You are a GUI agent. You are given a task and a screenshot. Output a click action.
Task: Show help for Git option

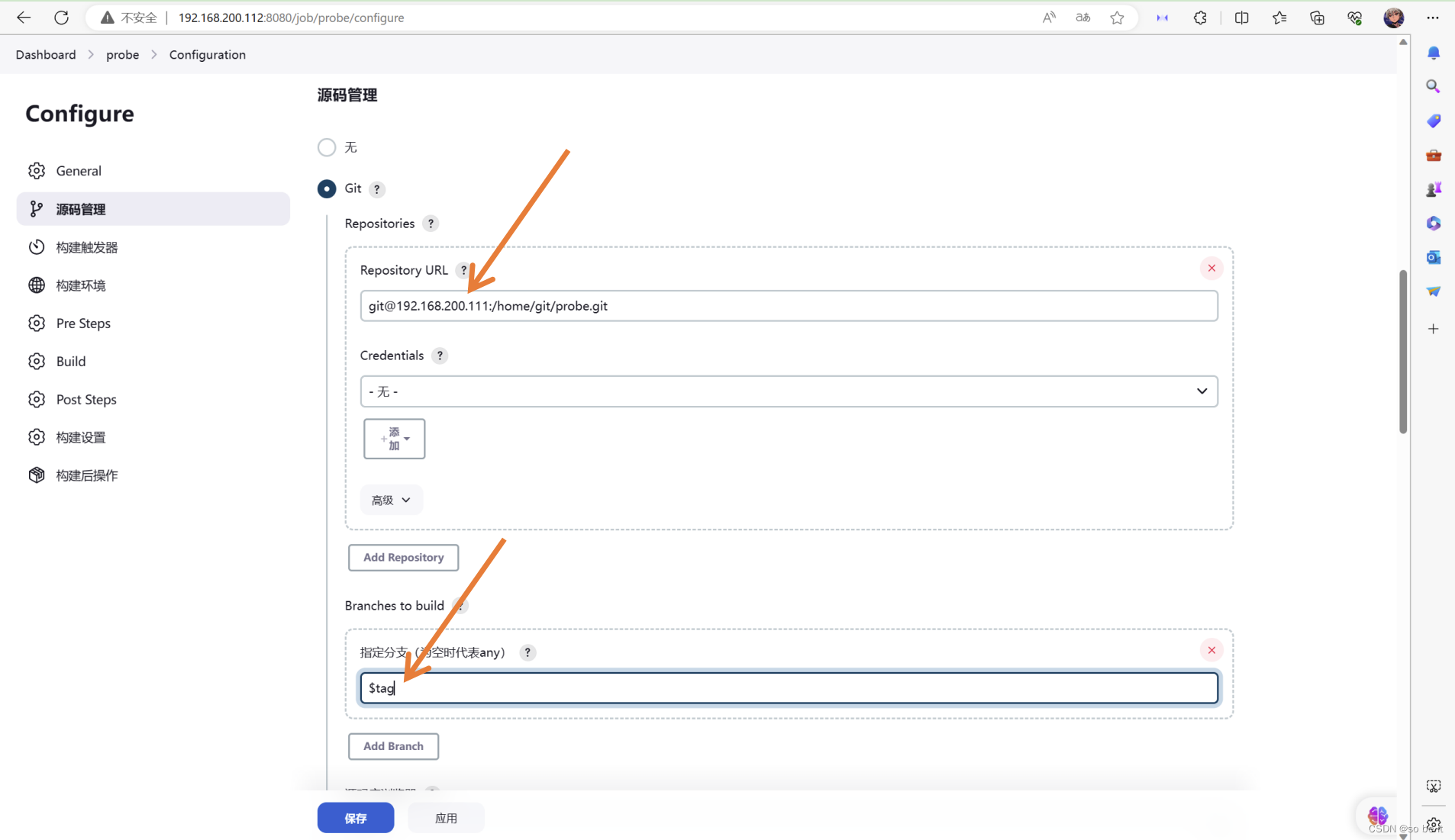click(377, 189)
